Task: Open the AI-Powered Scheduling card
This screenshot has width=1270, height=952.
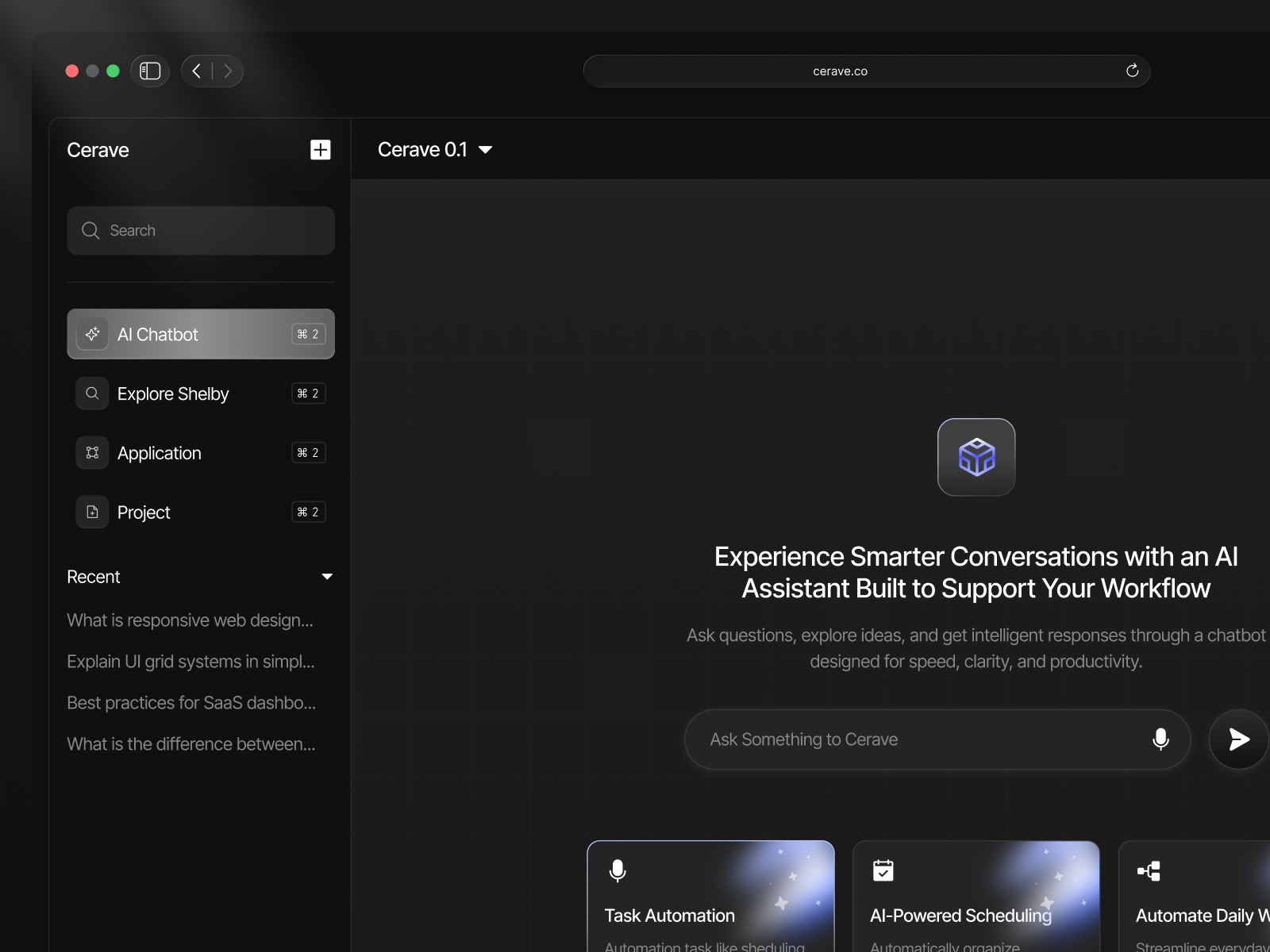Action: pyautogui.click(x=976, y=896)
